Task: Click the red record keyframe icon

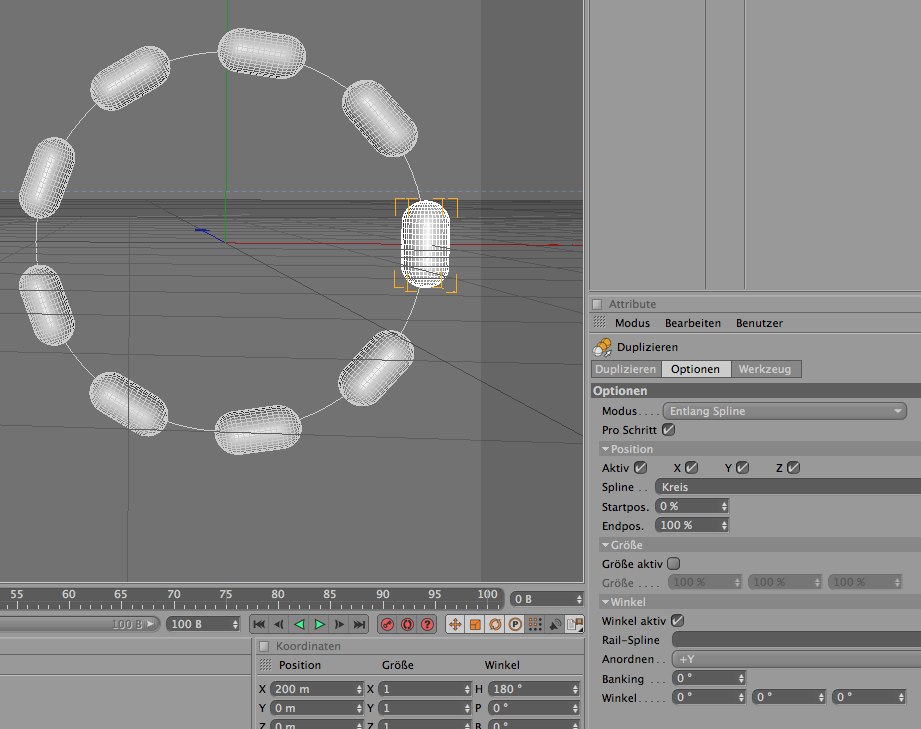Action: pos(387,624)
